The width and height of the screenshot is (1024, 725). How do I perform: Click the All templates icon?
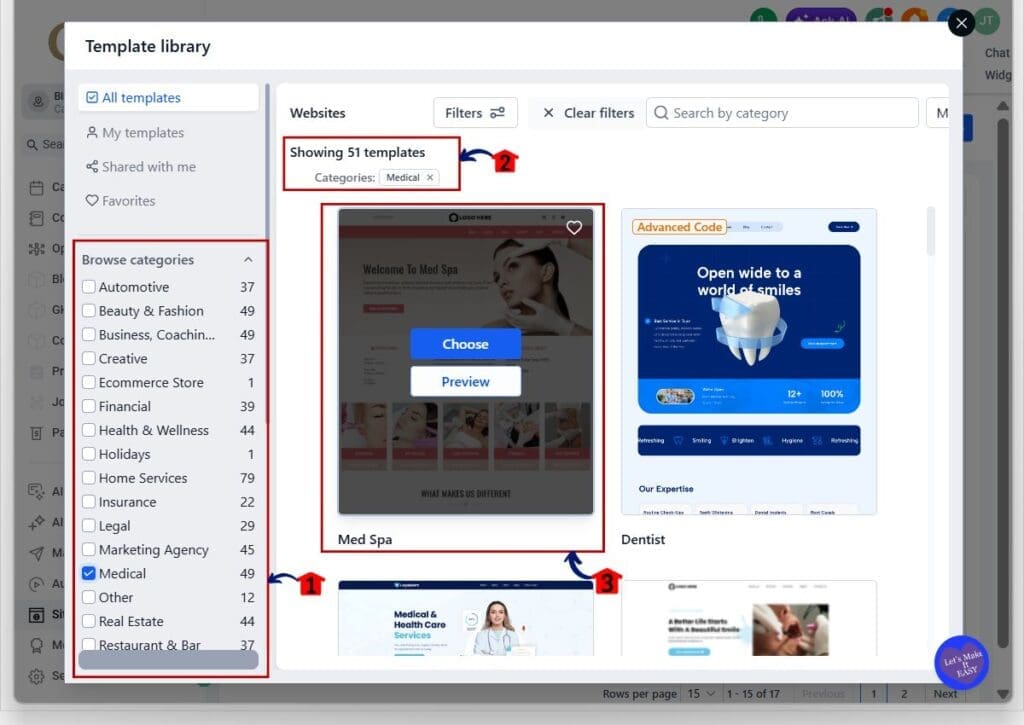coord(92,97)
